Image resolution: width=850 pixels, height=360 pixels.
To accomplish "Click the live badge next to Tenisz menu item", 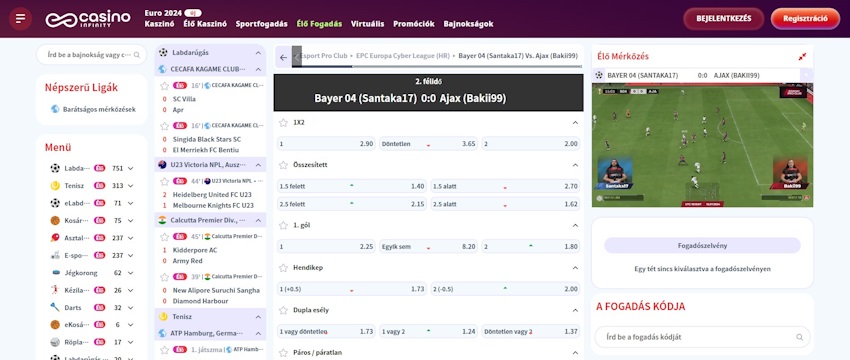I will click(99, 185).
